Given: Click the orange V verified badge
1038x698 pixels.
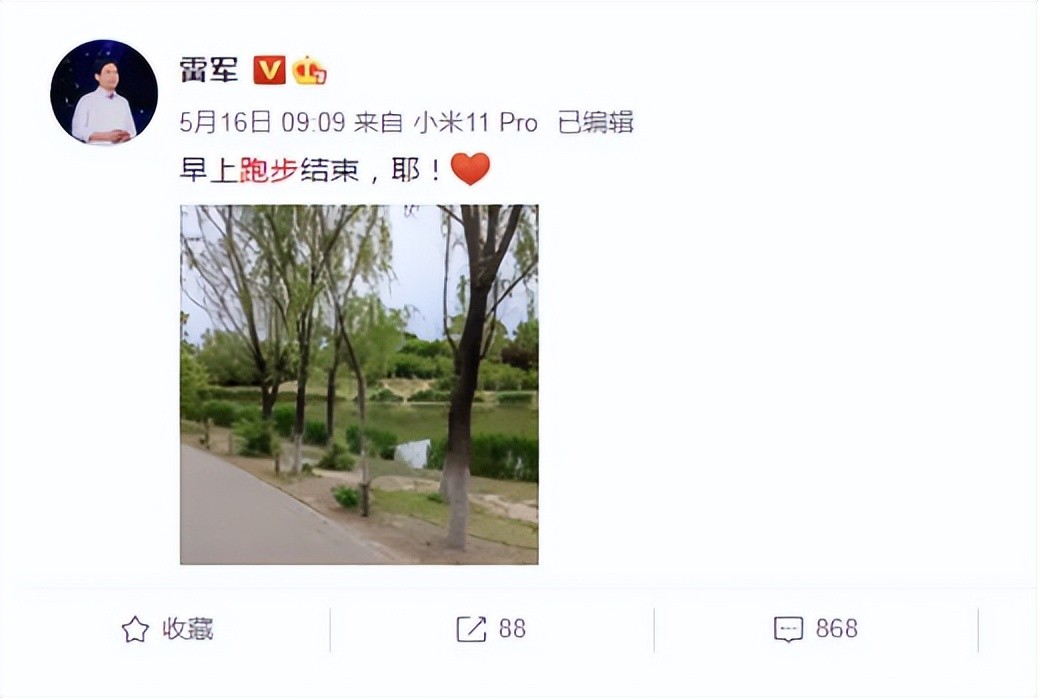Looking at the screenshot, I should click(x=269, y=70).
